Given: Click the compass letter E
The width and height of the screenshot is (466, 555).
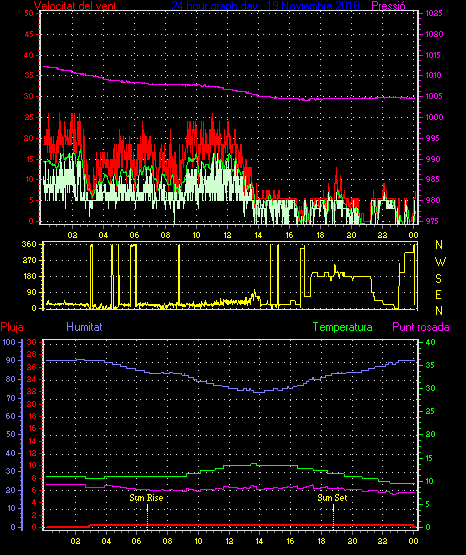Looking at the screenshot, I should point(438,295).
